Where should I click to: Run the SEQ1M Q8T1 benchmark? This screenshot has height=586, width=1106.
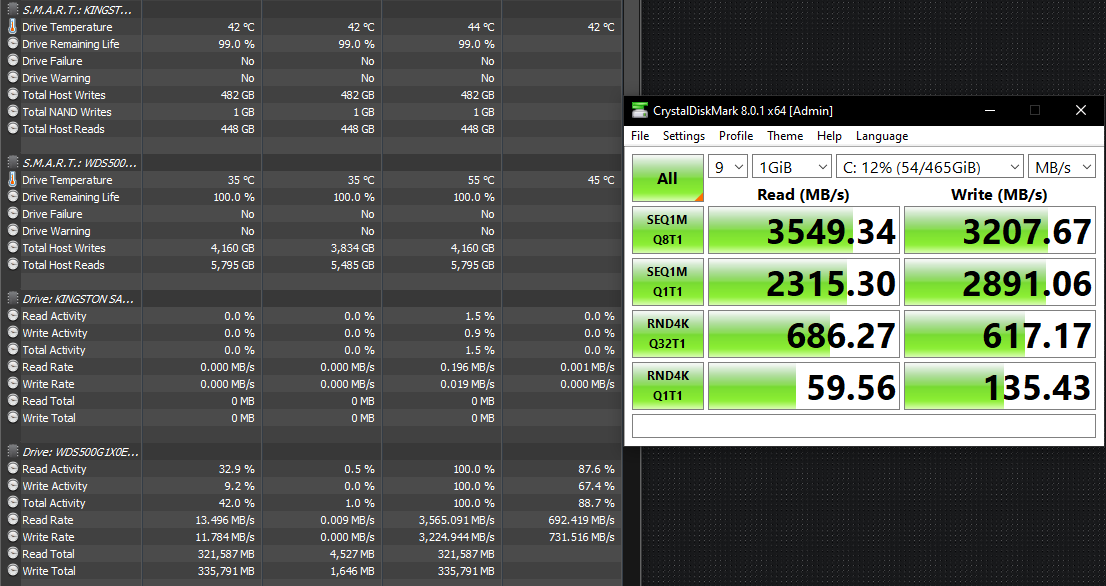667,230
